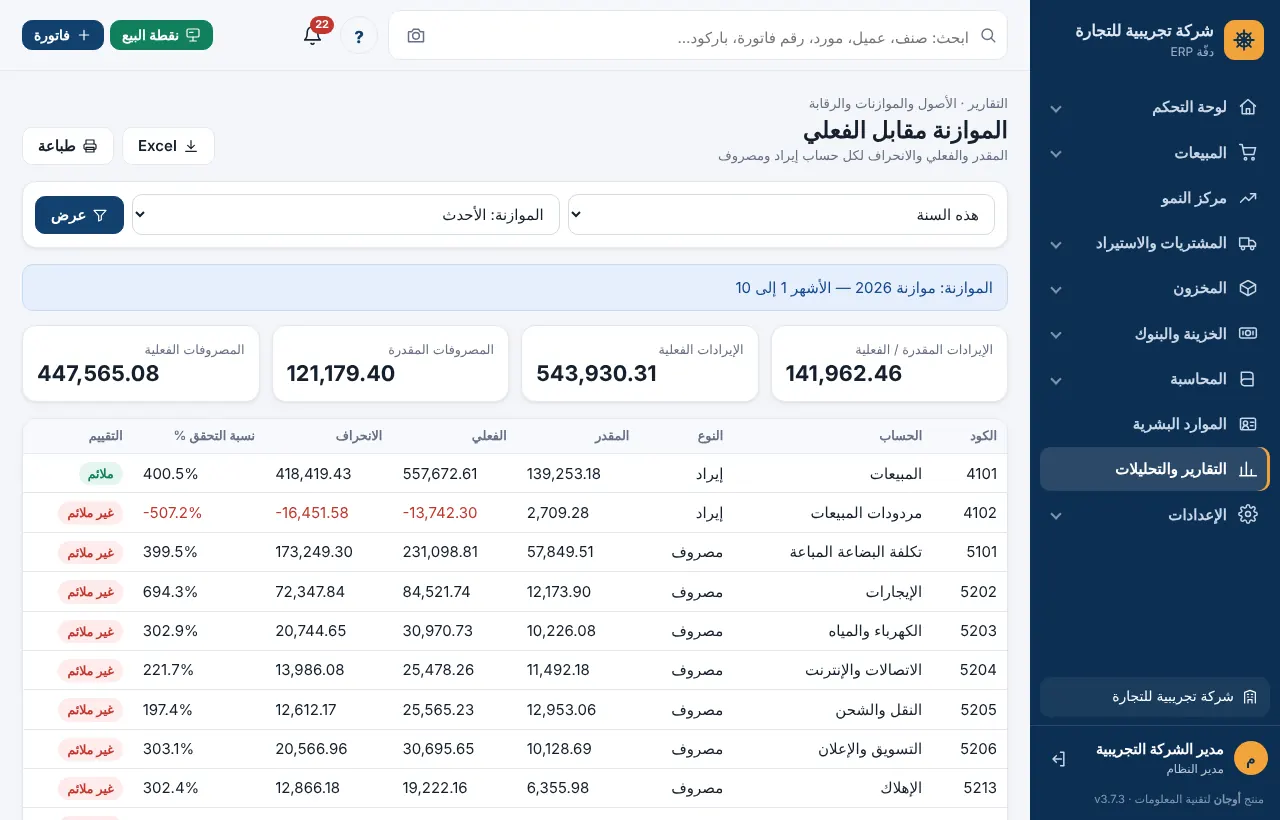This screenshot has height=820, width=1280.
Task: Expand the المبيعات chevron
Action: [x=1056, y=153]
